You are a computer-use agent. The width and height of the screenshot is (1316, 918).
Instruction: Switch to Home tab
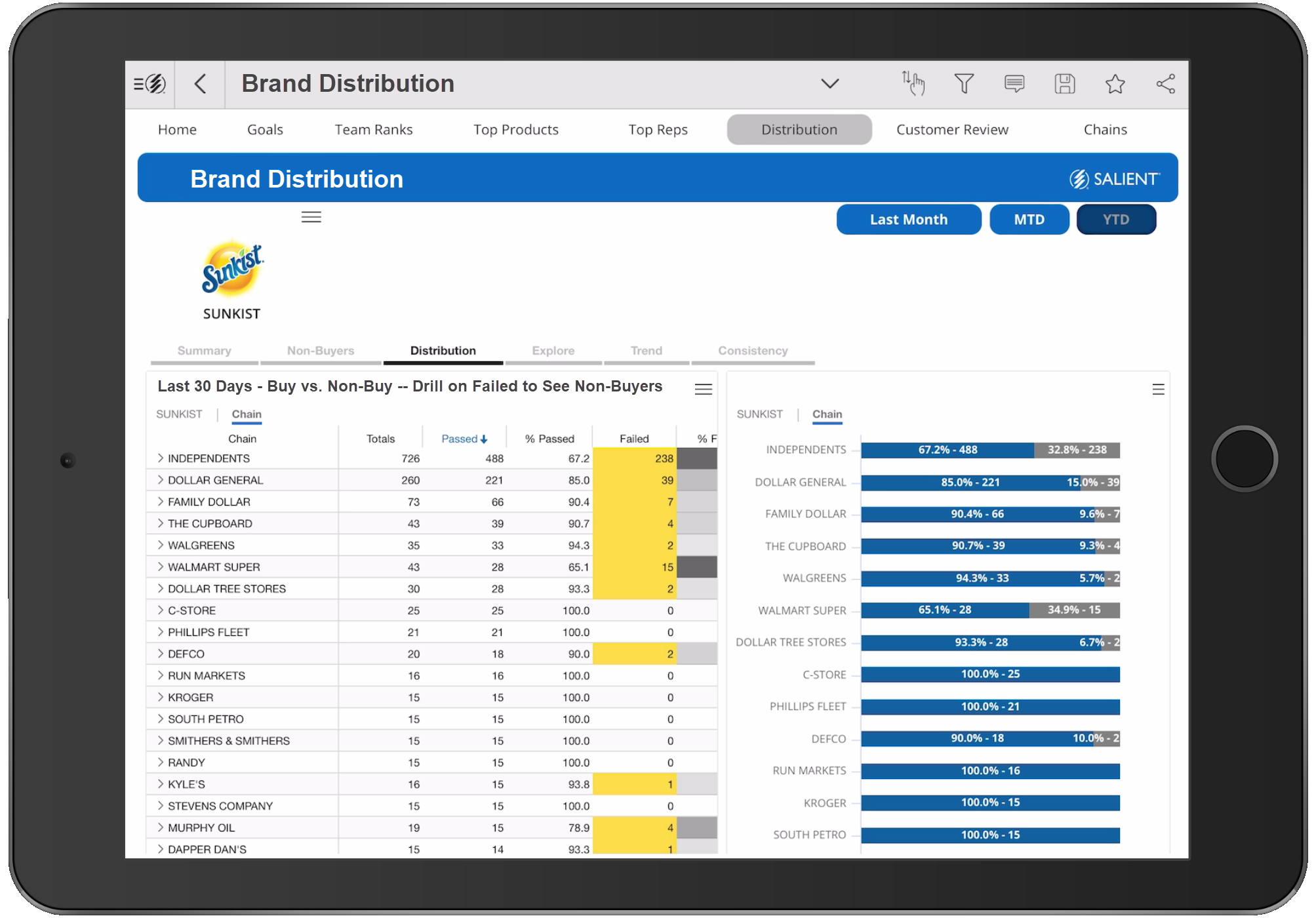177,130
